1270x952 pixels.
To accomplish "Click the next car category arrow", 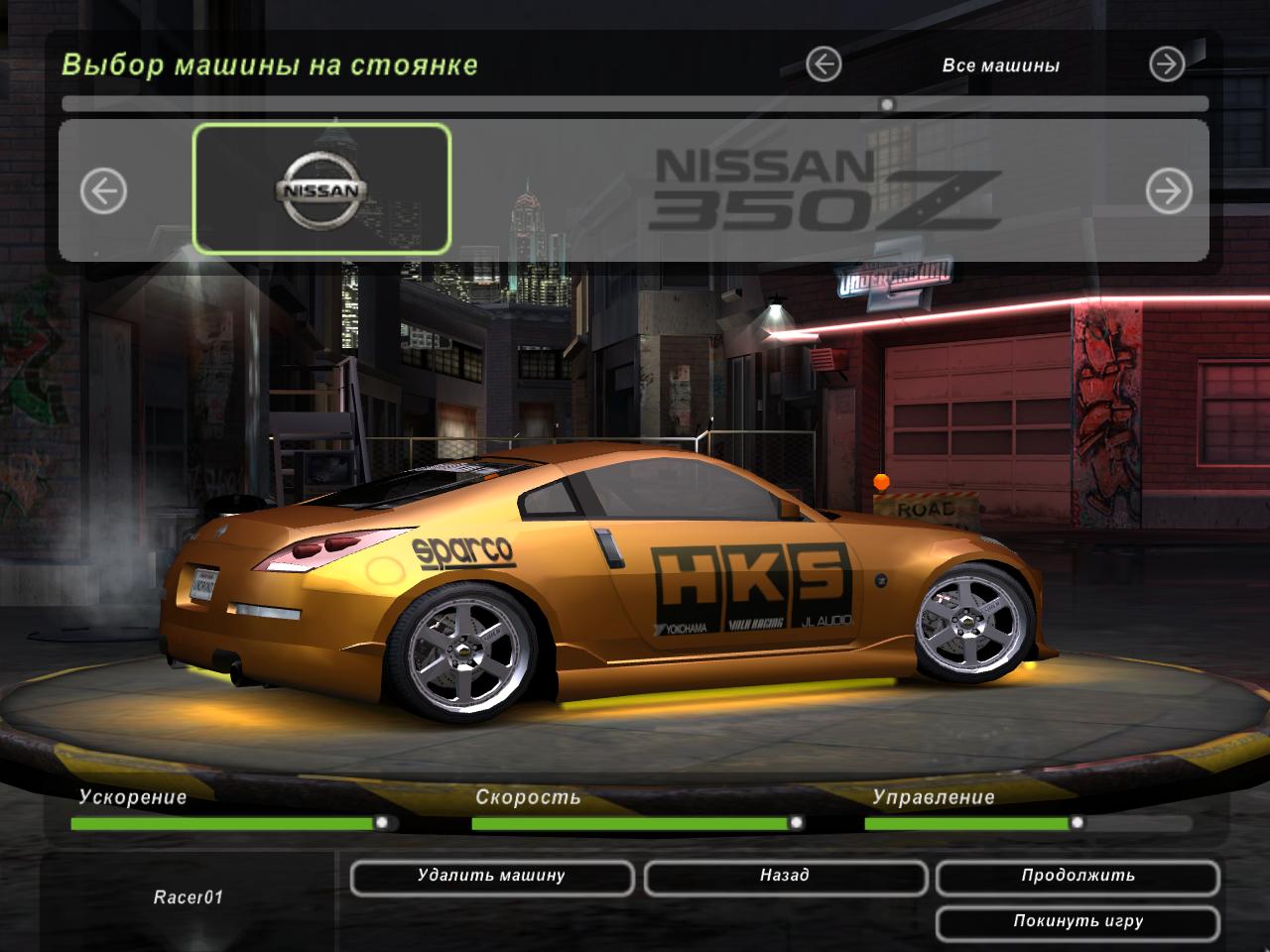I will click(x=1167, y=64).
